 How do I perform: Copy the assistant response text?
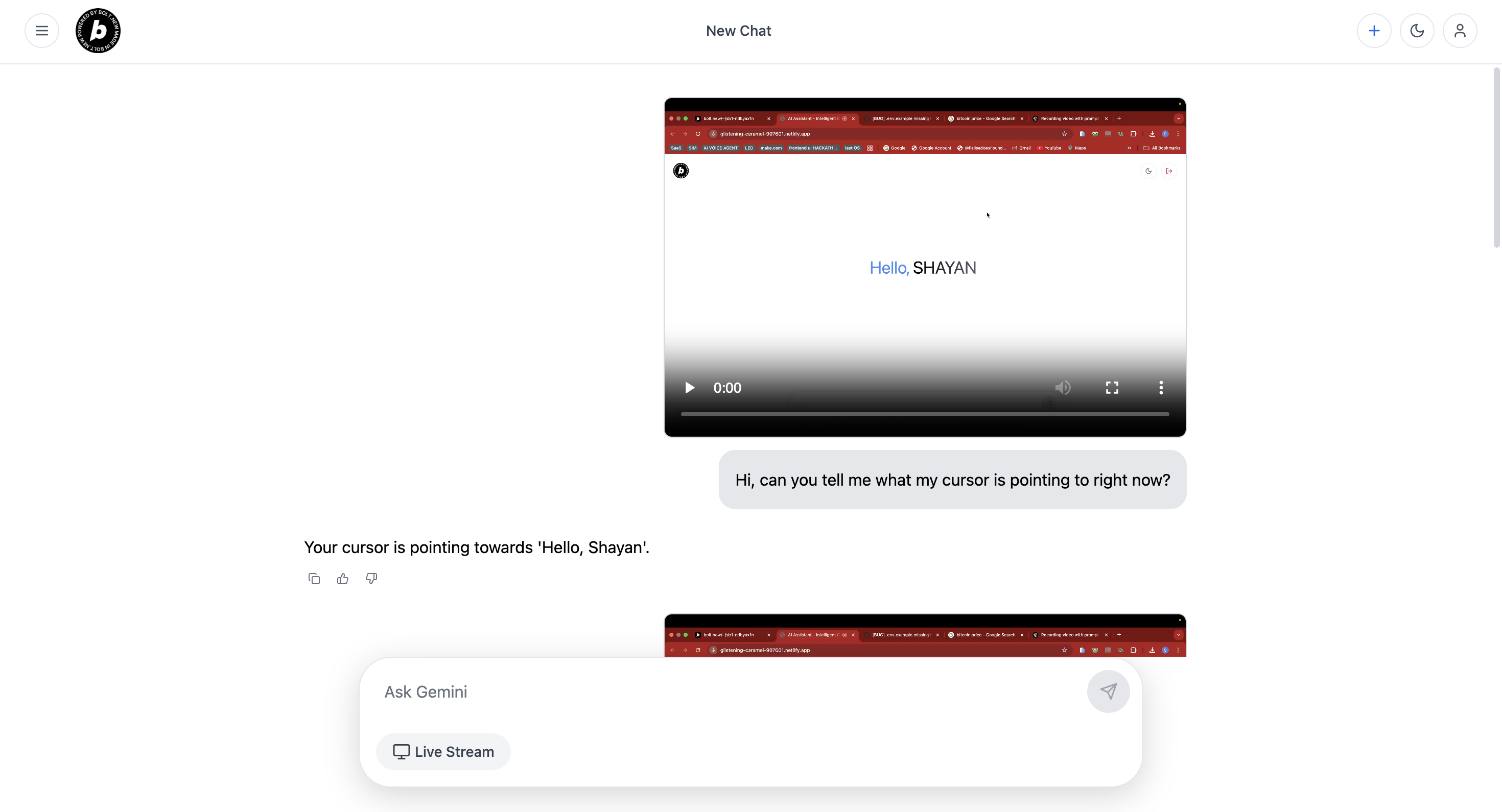coord(314,579)
